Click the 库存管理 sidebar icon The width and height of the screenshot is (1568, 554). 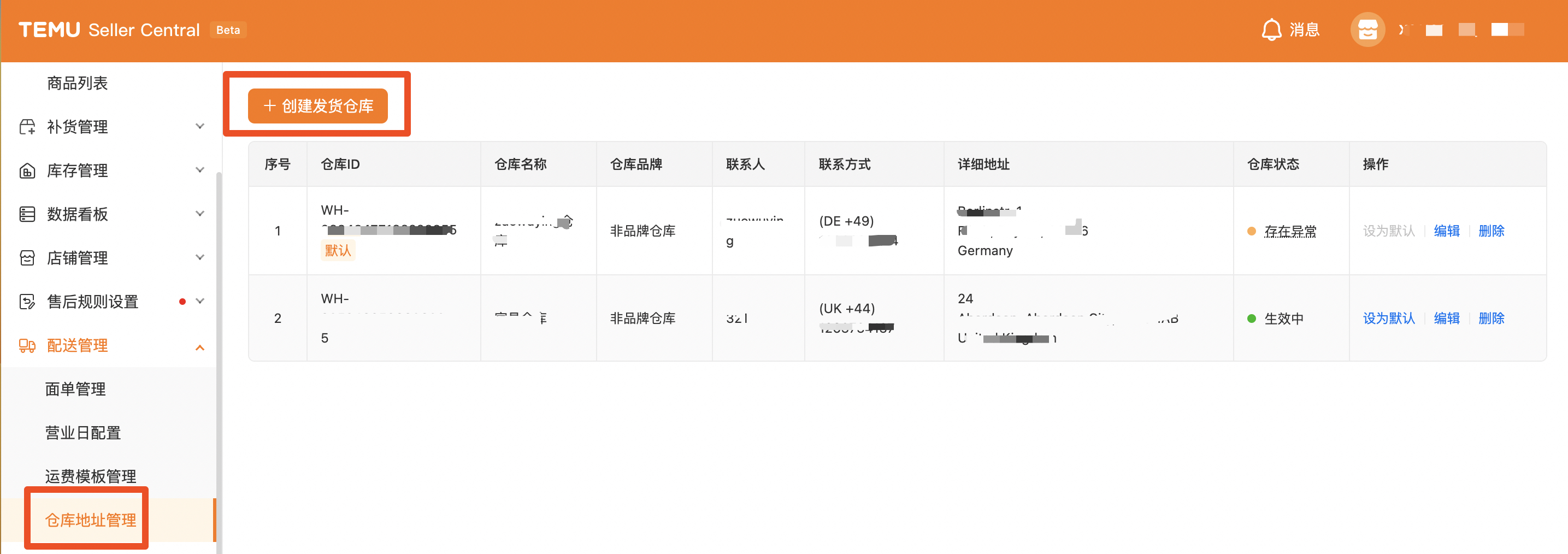point(27,170)
